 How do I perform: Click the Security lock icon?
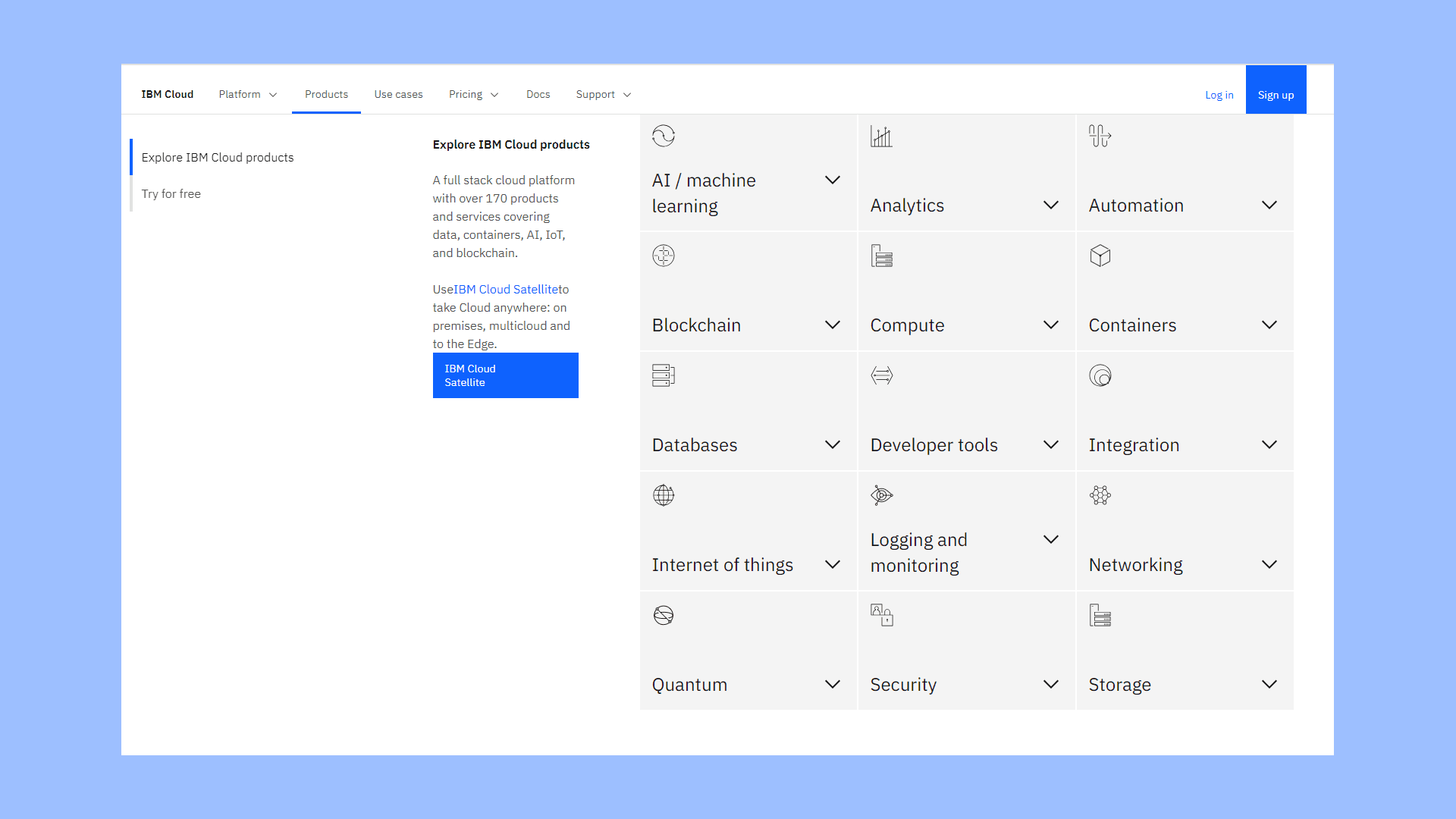pos(881,615)
